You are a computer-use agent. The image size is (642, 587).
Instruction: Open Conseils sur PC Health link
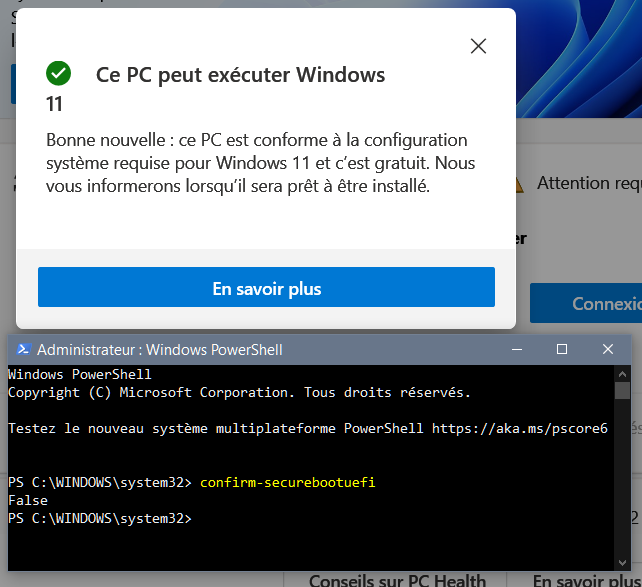(397, 580)
